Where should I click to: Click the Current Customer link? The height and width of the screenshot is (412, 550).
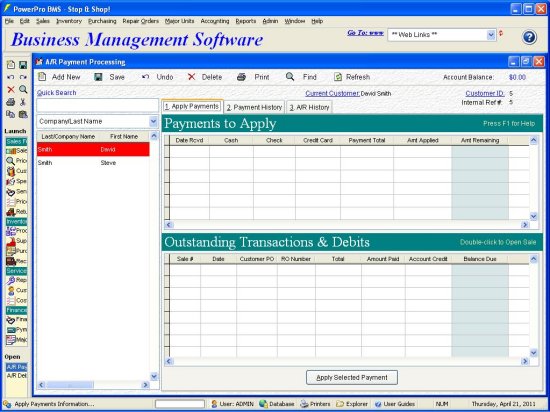pyautogui.click(x=332, y=94)
